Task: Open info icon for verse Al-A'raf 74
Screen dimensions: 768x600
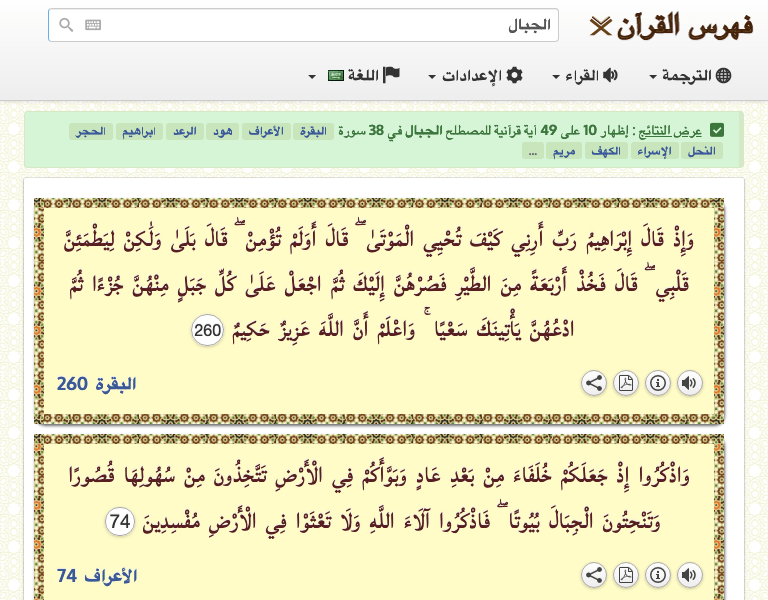Action: pyautogui.click(x=658, y=575)
